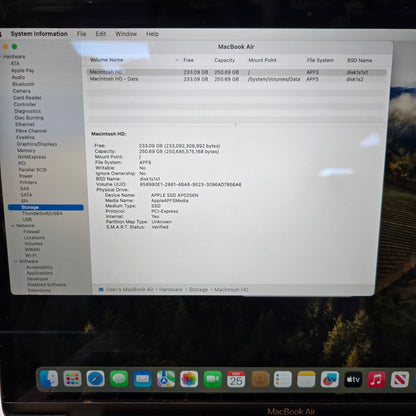
Task: Select Printers in the sidebar
Action: [28, 182]
